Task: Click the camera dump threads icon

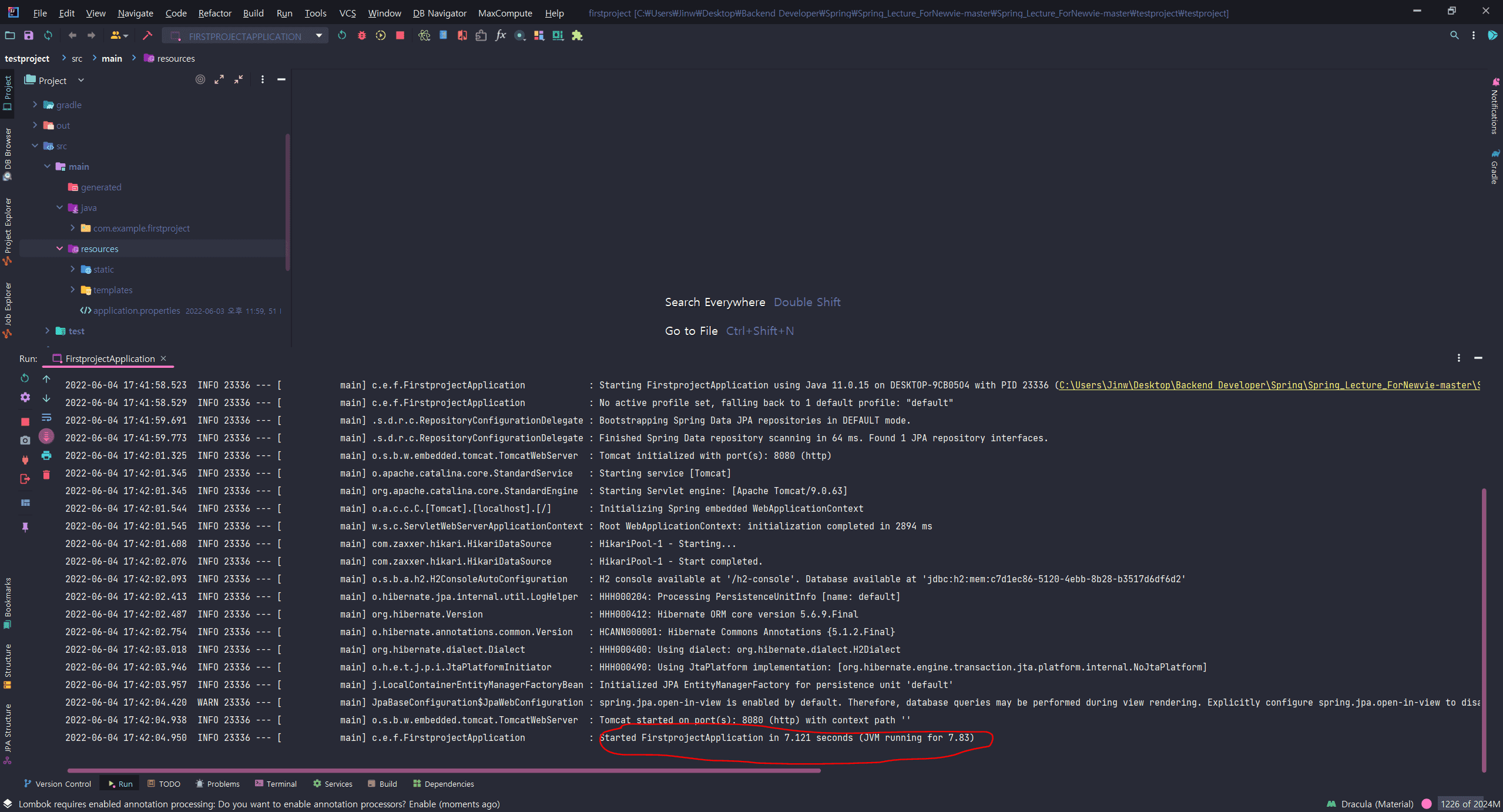Action: point(25,440)
